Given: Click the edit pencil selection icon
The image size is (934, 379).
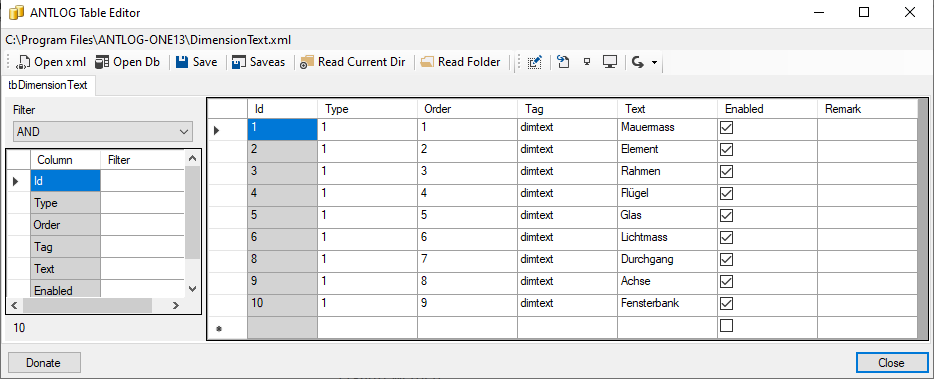Looking at the screenshot, I should (x=535, y=62).
